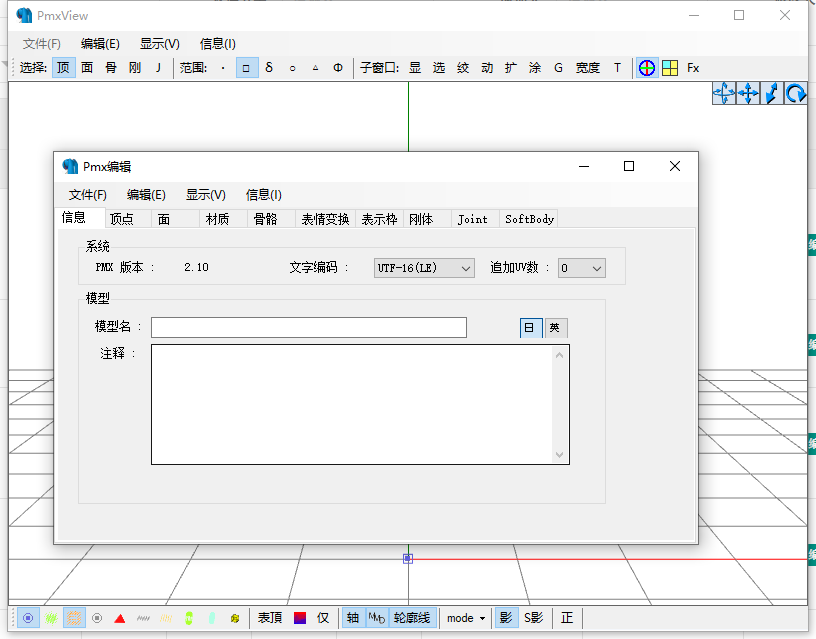816x639 pixels.
Task: Toggle the 轮廓线 outline button
Action: (412, 618)
